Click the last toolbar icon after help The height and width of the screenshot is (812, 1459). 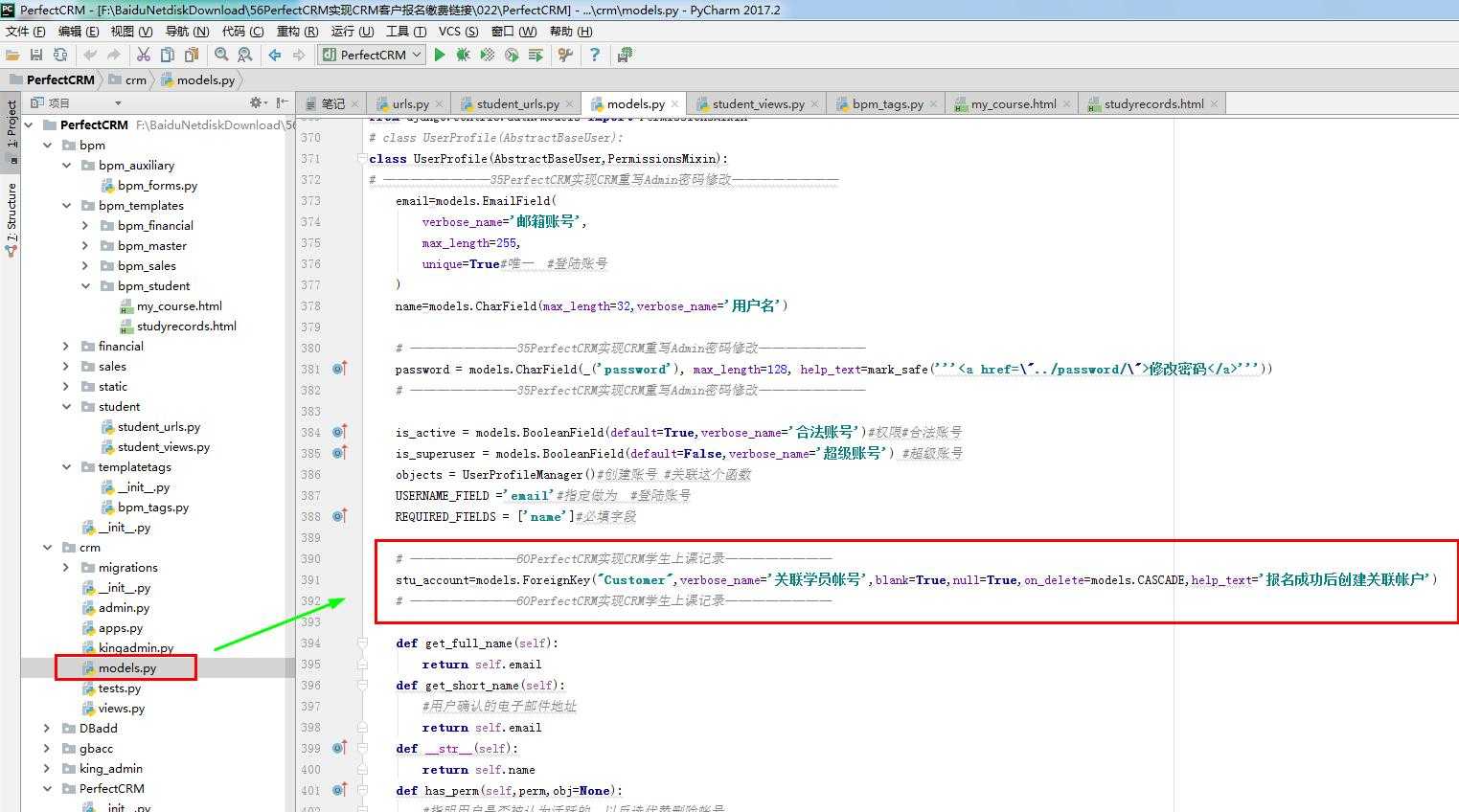625,55
